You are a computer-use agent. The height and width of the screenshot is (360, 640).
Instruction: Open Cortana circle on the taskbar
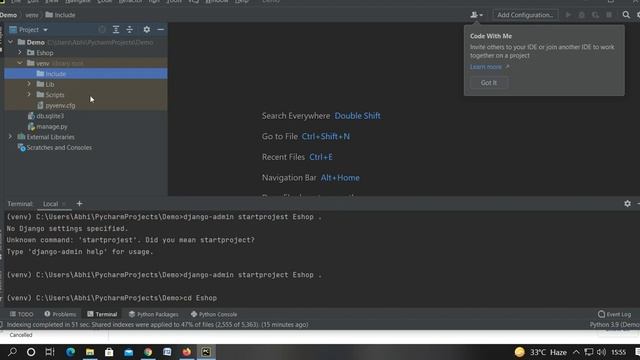click(x=31, y=352)
